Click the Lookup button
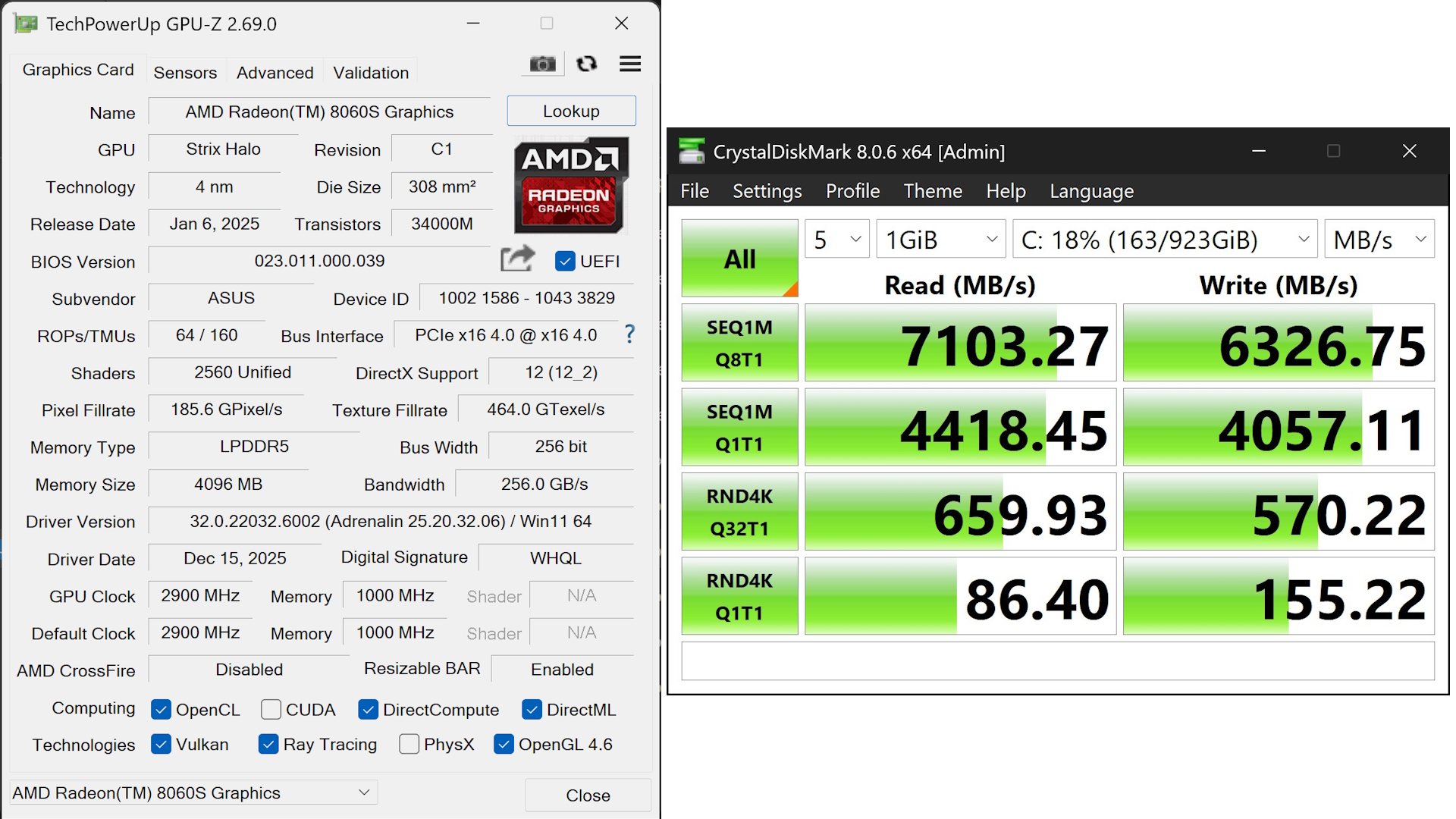The height and width of the screenshot is (819, 1456). pos(571,111)
